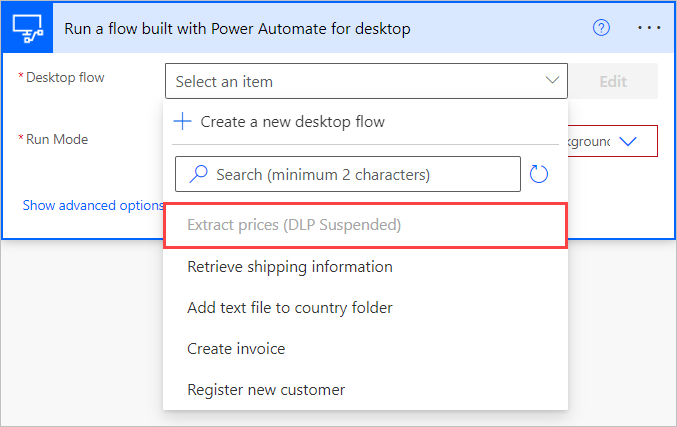Click the desktop flow action icon
Screen dimensions: 677x427
point(28,28)
